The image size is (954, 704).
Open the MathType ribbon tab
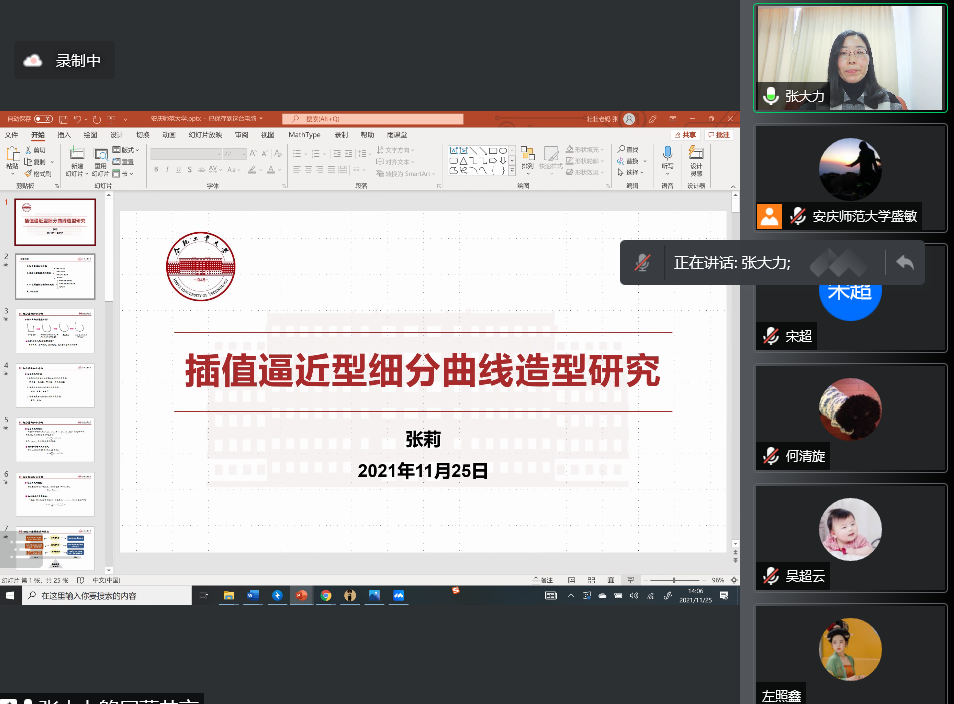click(x=304, y=135)
